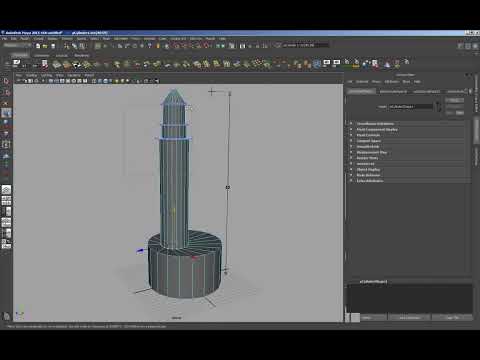Toggle the Channel Box display icon
Image resolution: width=480 pixels, height=360 pixels.
pyautogui.click(x=476, y=46)
